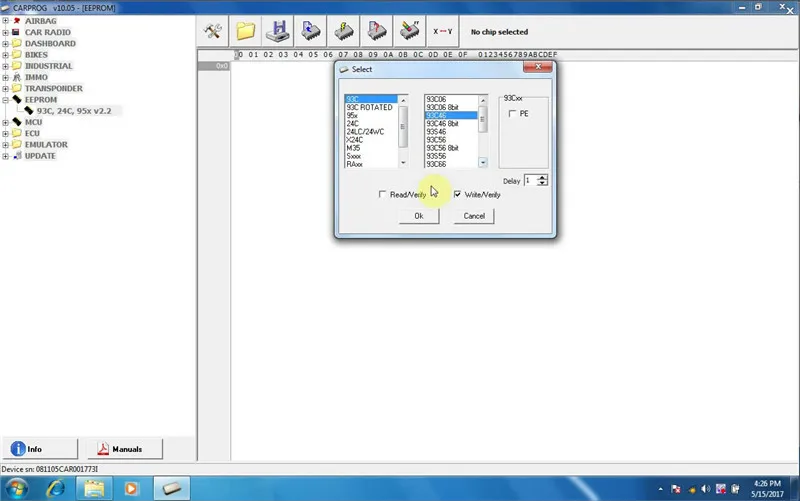The image size is (800, 501).
Task: Select 95x in the family list
Action: (352, 115)
